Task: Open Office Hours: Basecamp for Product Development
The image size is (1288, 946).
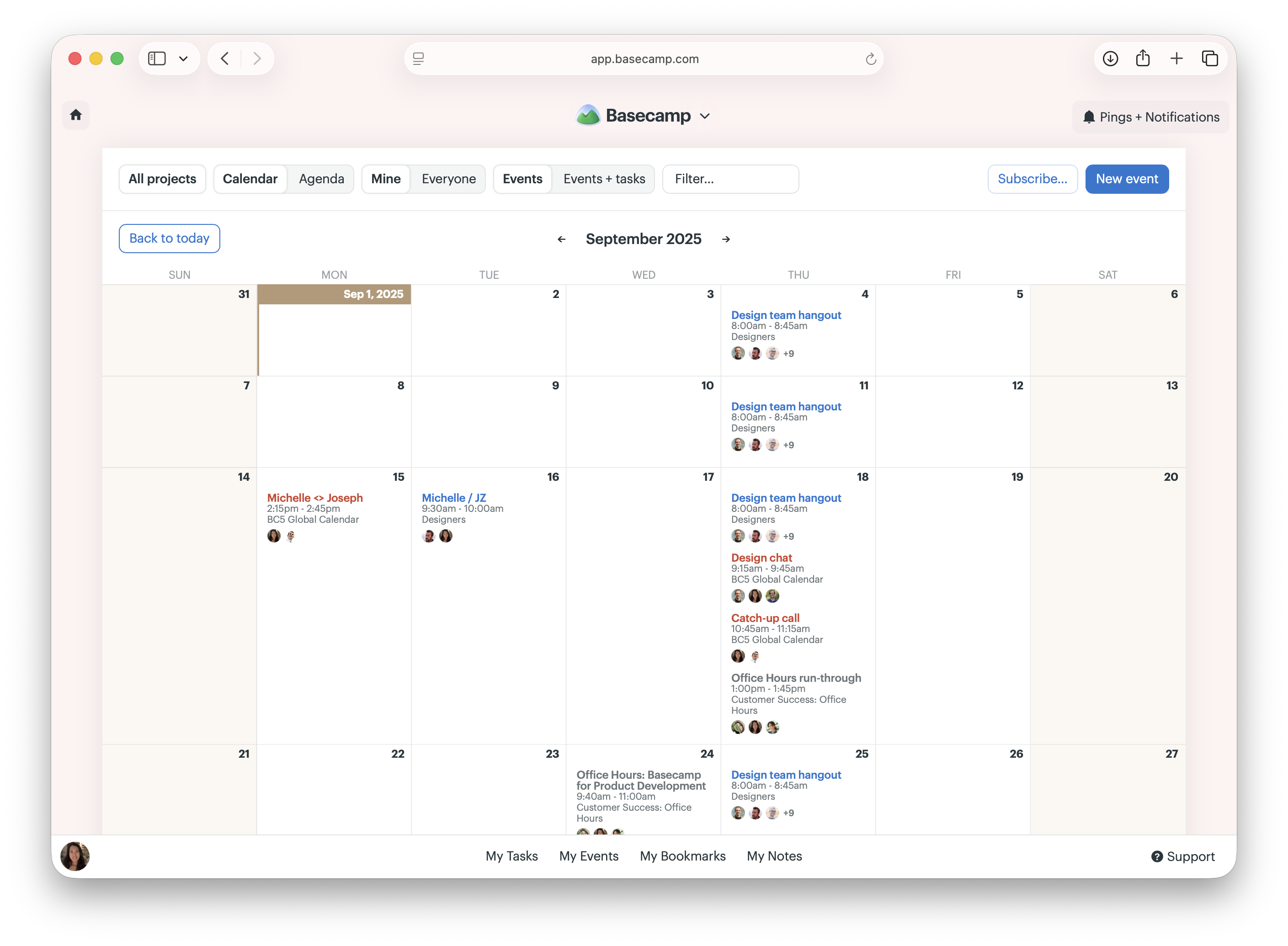Action: [641, 781]
